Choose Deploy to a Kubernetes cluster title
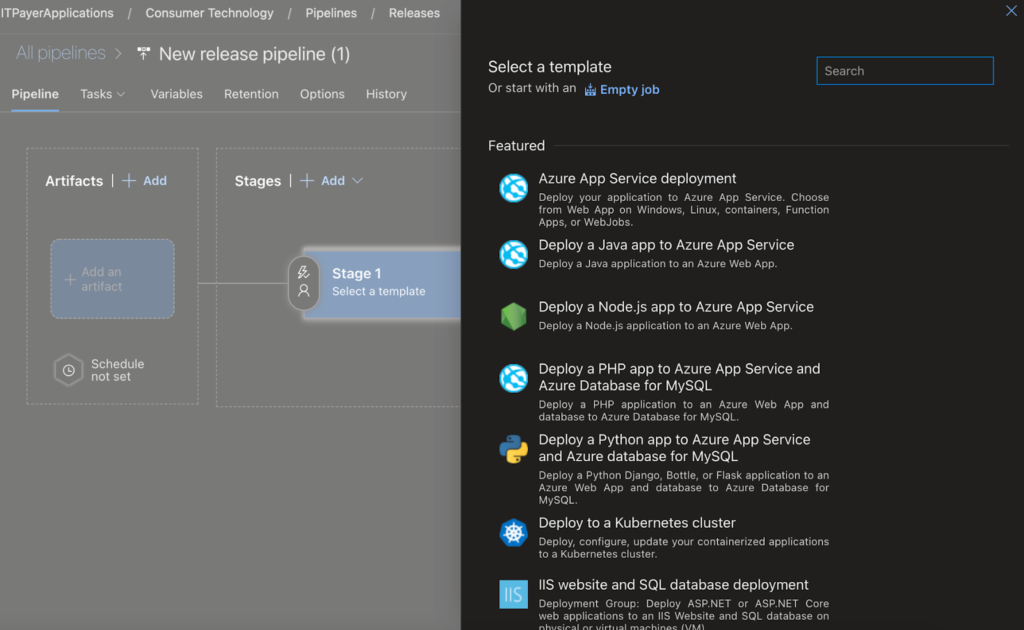This screenshot has width=1024, height=630. point(637,523)
